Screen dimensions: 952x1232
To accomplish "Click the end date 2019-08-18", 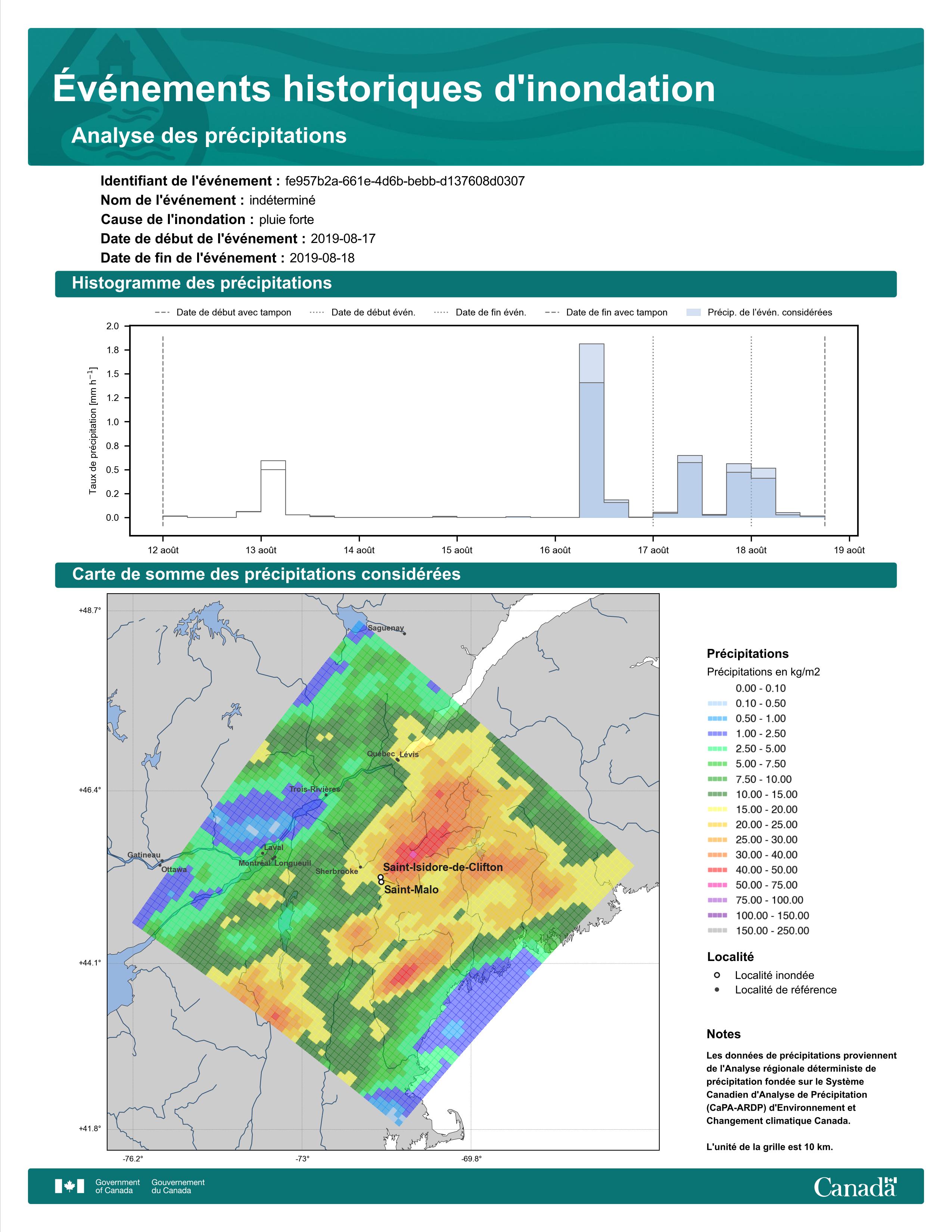I will (x=322, y=258).
